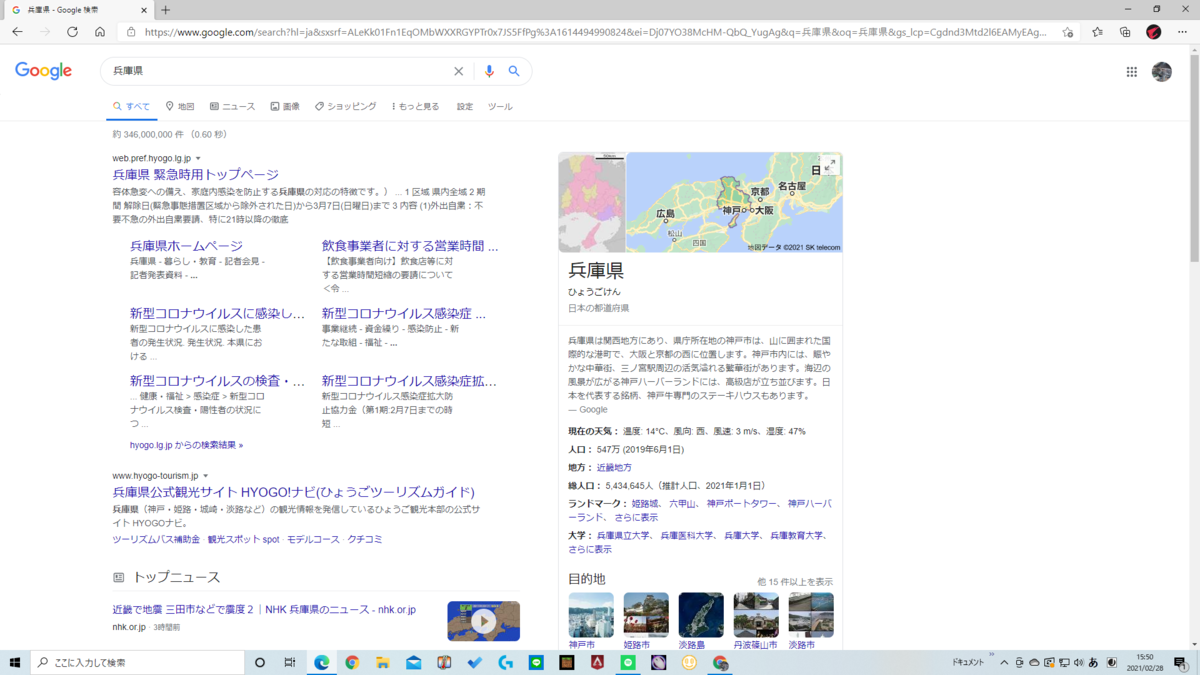
Task: Open ツーリズムバス補助金 link
Action: point(156,539)
